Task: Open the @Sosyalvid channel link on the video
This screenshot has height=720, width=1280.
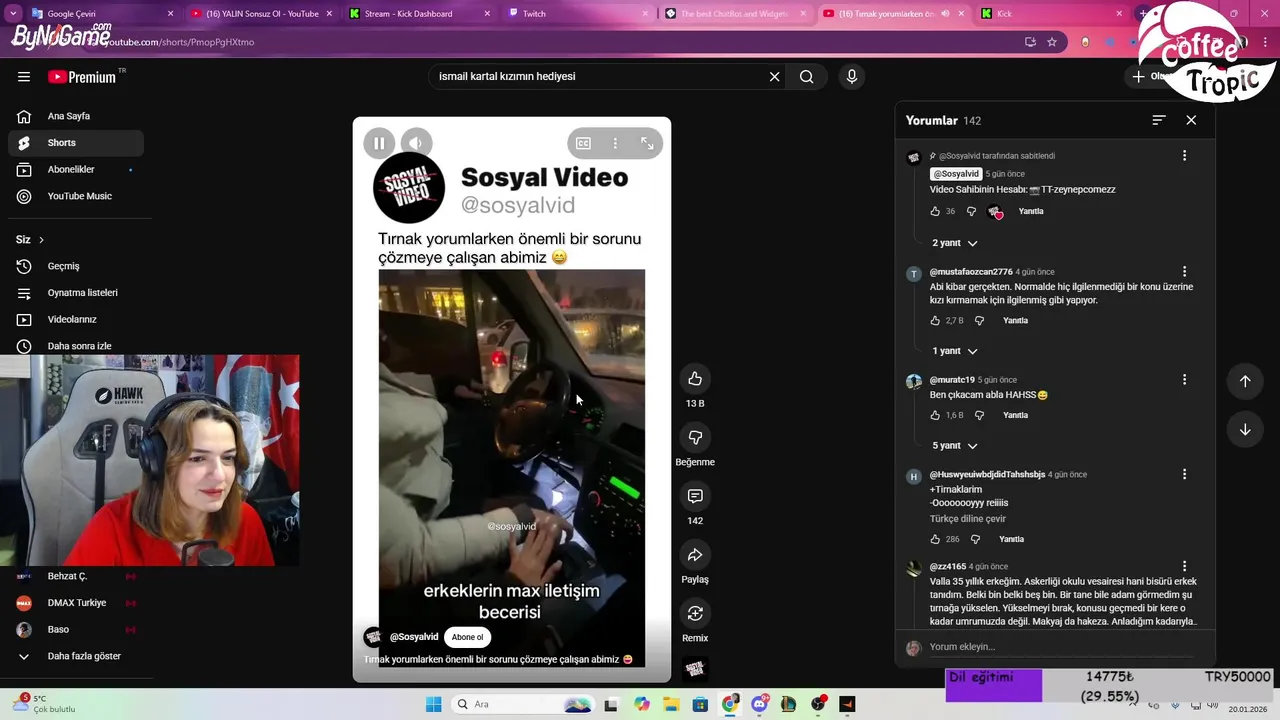Action: pos(414,637)
